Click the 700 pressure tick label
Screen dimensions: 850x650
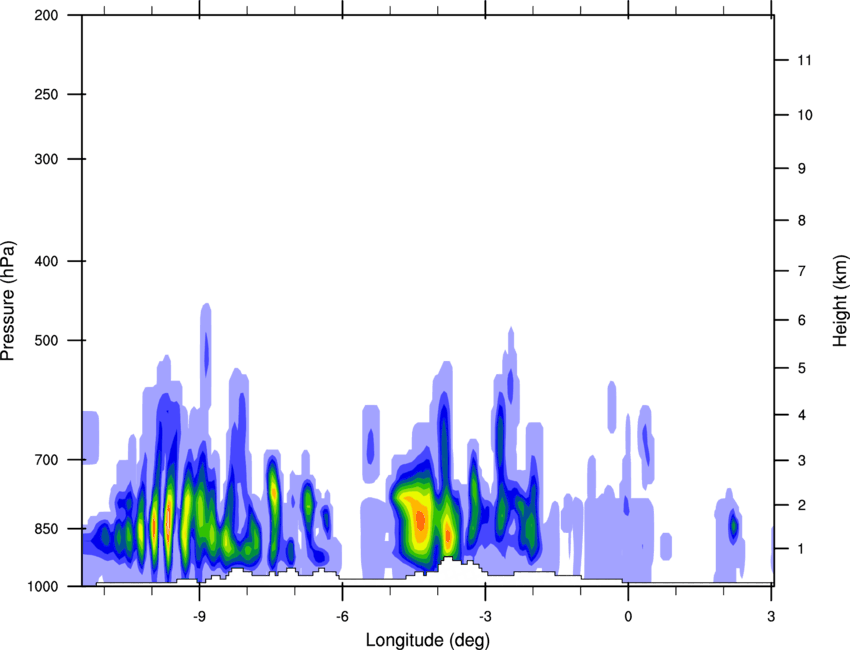pos(46,460)
